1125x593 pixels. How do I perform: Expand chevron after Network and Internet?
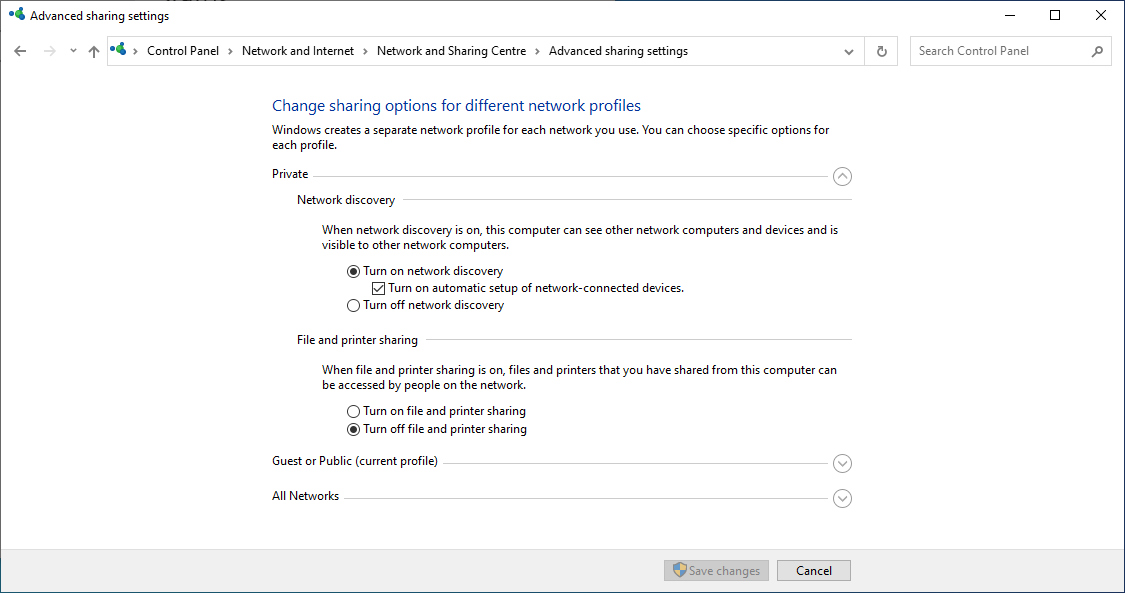tap(365, 52)
